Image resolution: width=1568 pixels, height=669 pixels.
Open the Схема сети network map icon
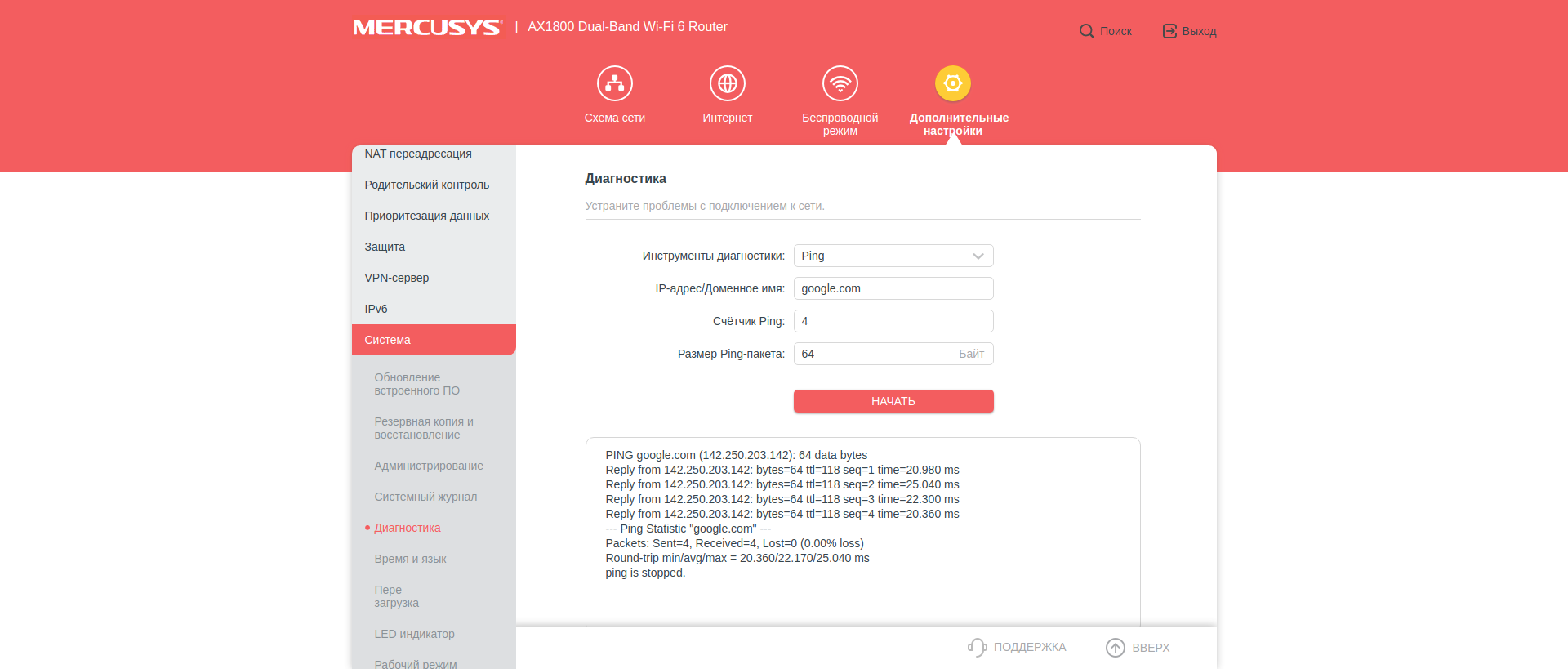(x=614, y=83)
